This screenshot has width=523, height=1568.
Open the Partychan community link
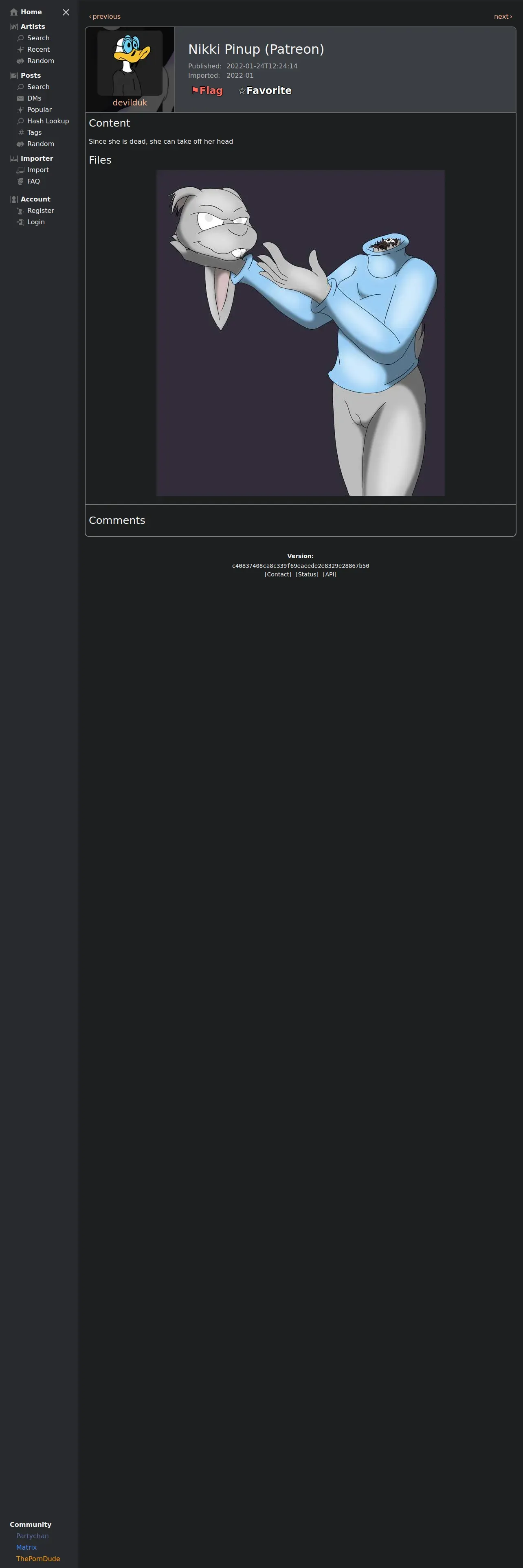(32, 1536)
